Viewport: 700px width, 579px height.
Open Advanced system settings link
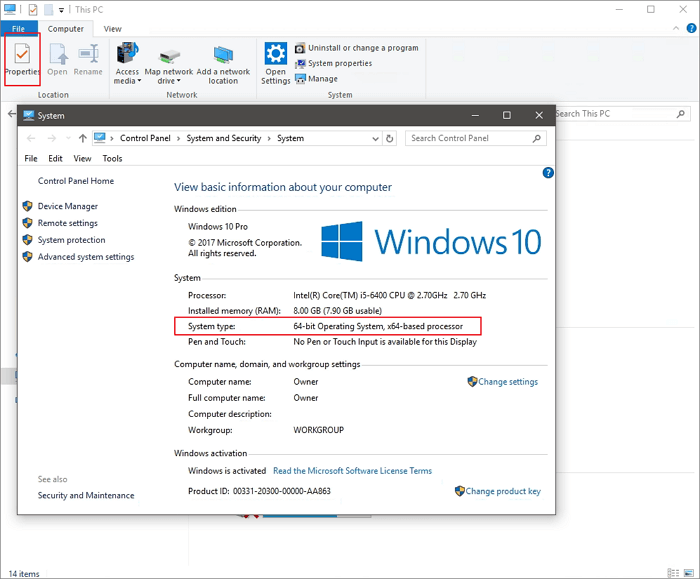click(x=86, y=257)
